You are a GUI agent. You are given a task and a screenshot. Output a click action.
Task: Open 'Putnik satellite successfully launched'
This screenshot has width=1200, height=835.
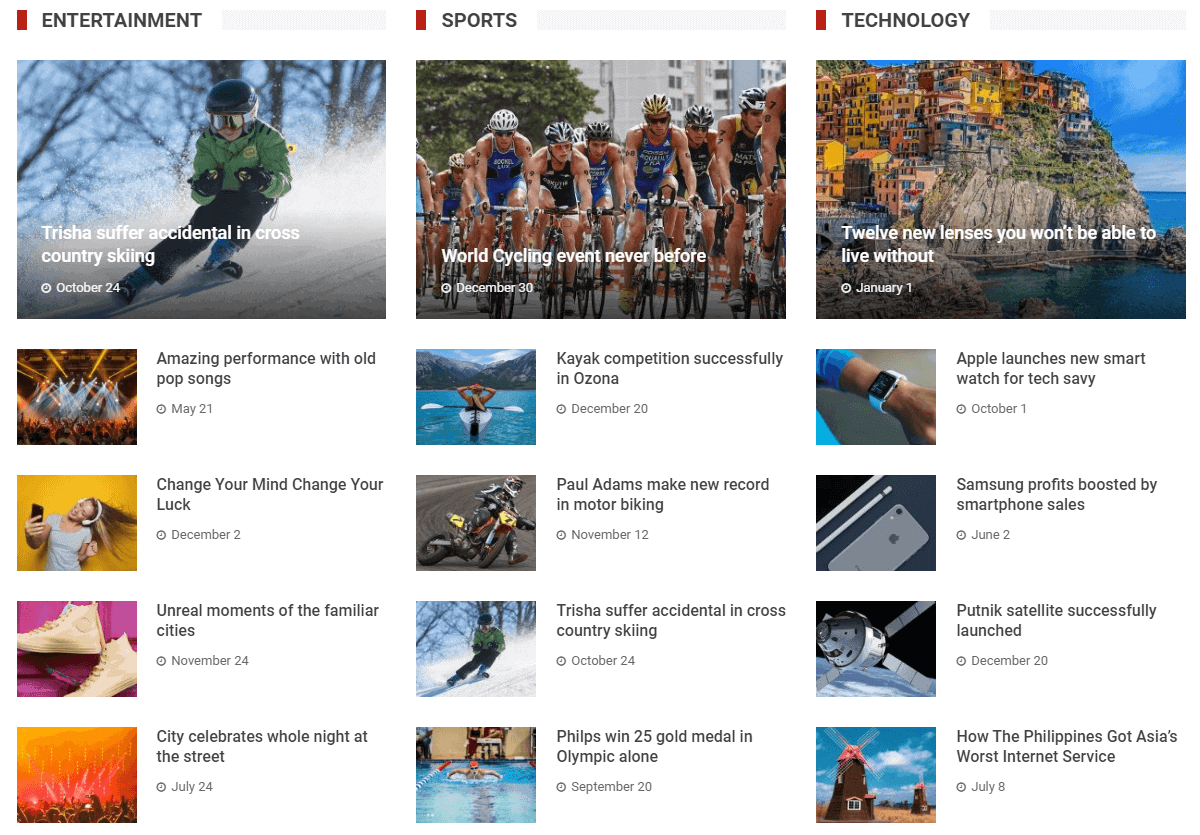click(x=1056, y=621)
